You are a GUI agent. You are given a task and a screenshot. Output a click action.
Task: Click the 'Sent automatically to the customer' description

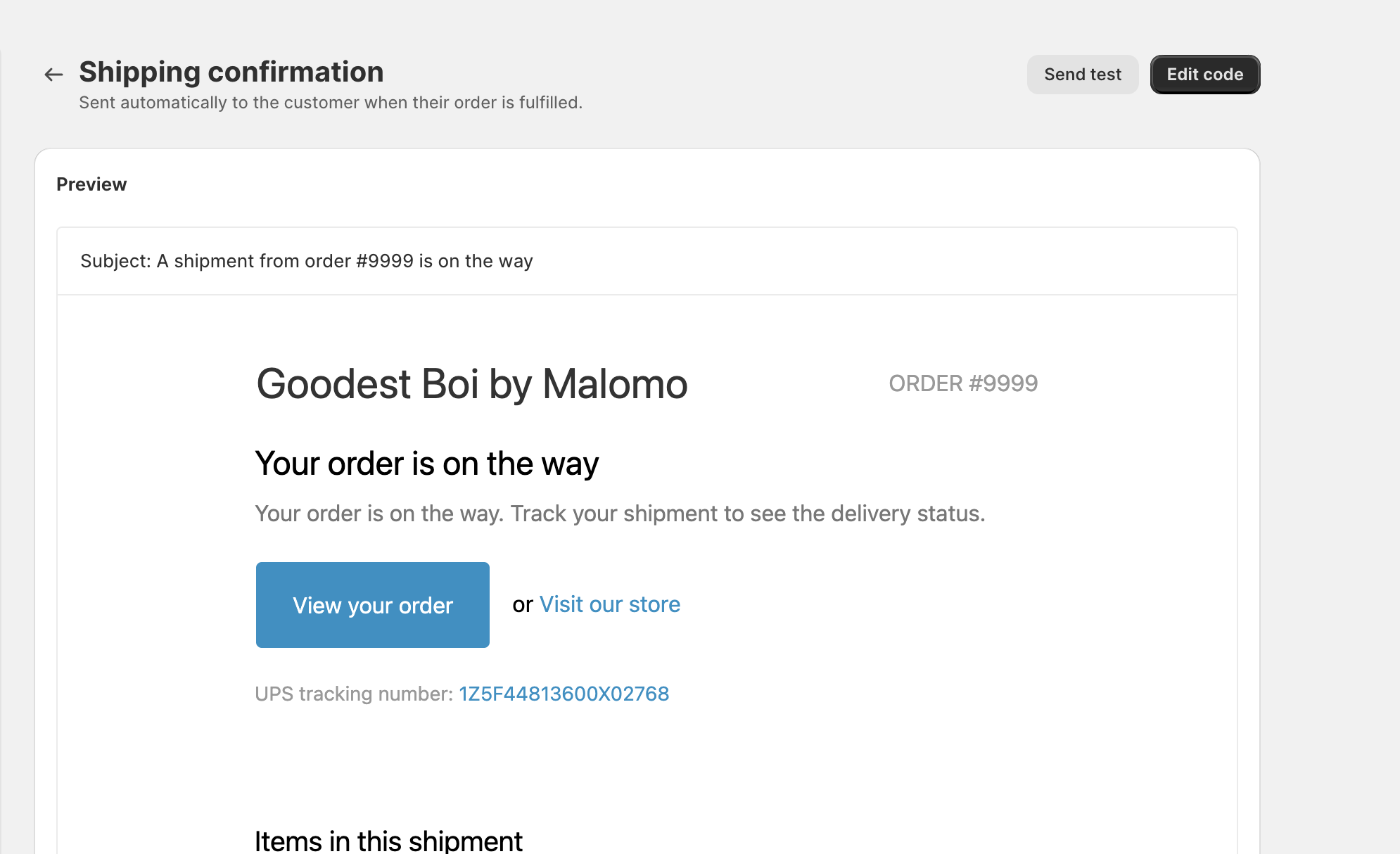[x=330, y=103]
